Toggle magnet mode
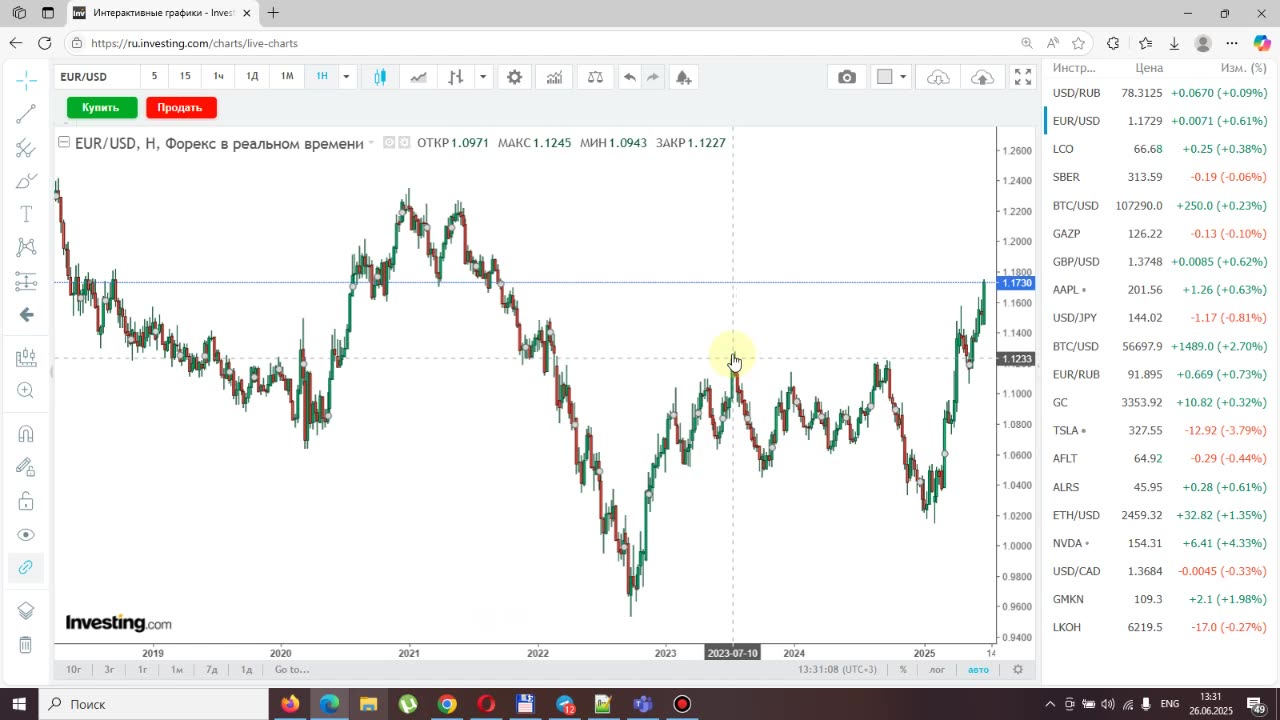The height and width of the screenshot is (720, 1280). [x=26, y=433]
